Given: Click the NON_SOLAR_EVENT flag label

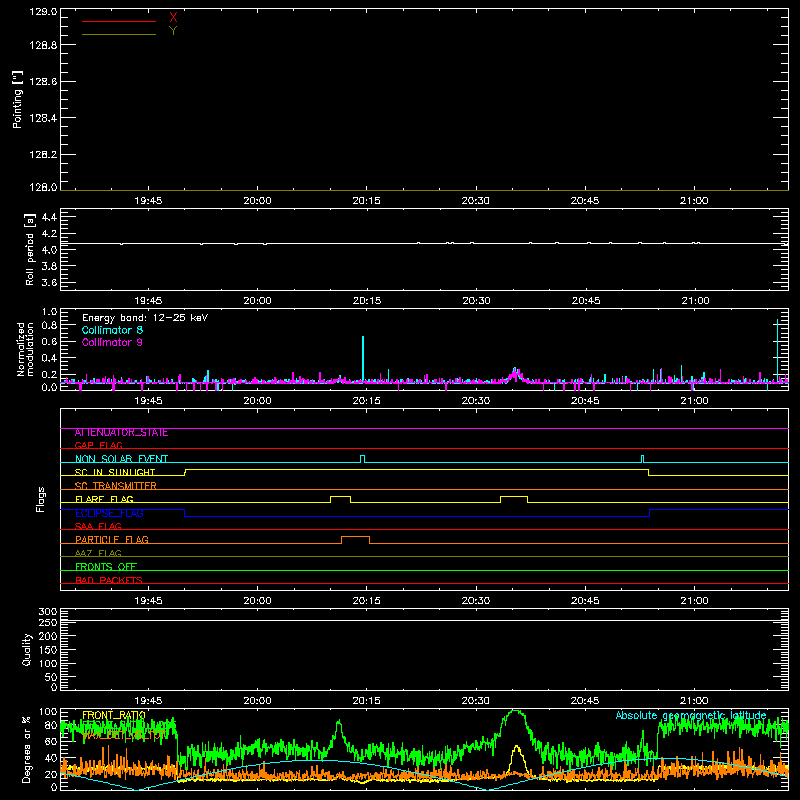Looking at the screenshot, I should click(x=121, y=459).
